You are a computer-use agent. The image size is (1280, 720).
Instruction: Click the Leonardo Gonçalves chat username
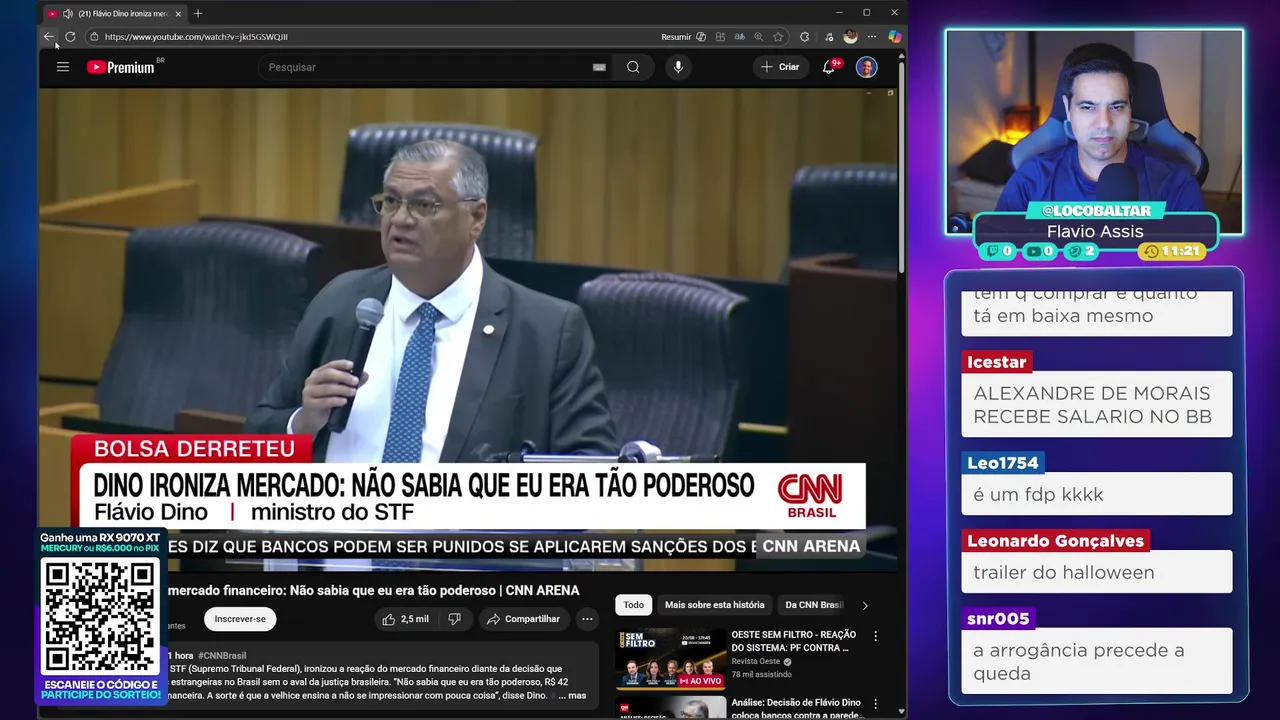click(1055, 541)
